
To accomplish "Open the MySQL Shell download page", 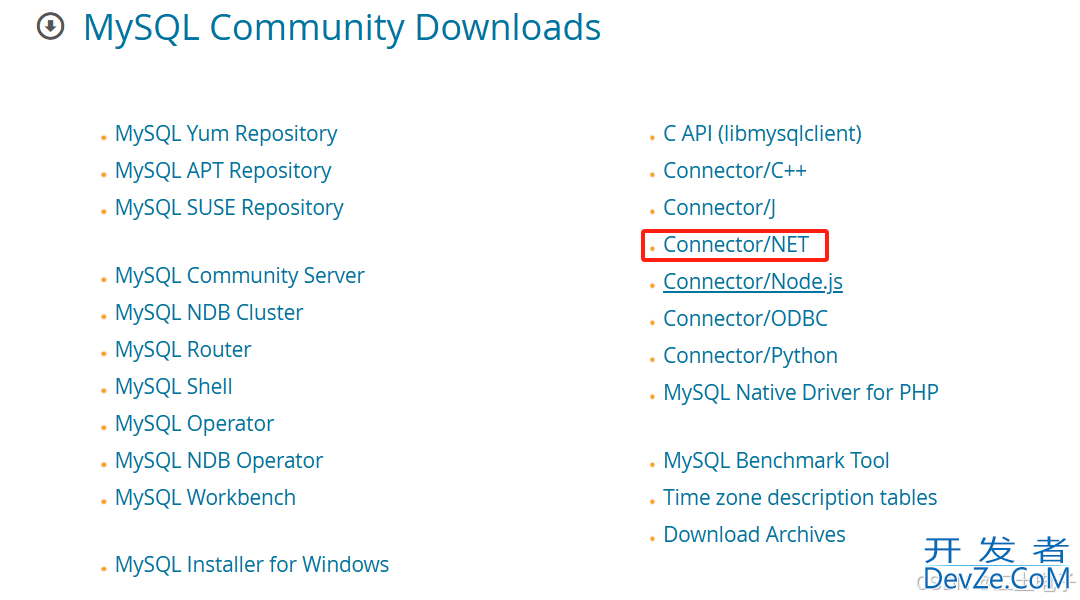I will pos(174,386).
